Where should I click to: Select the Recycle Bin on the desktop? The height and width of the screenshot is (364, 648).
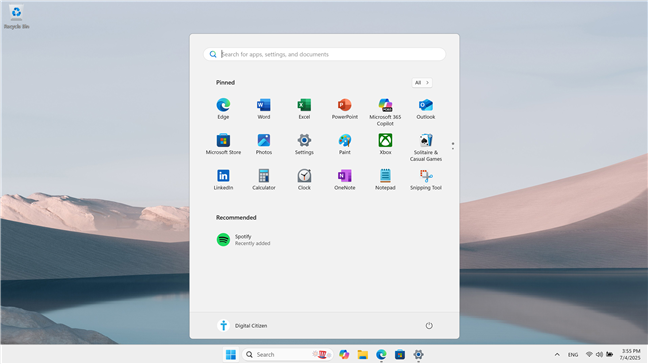[17, 17]
